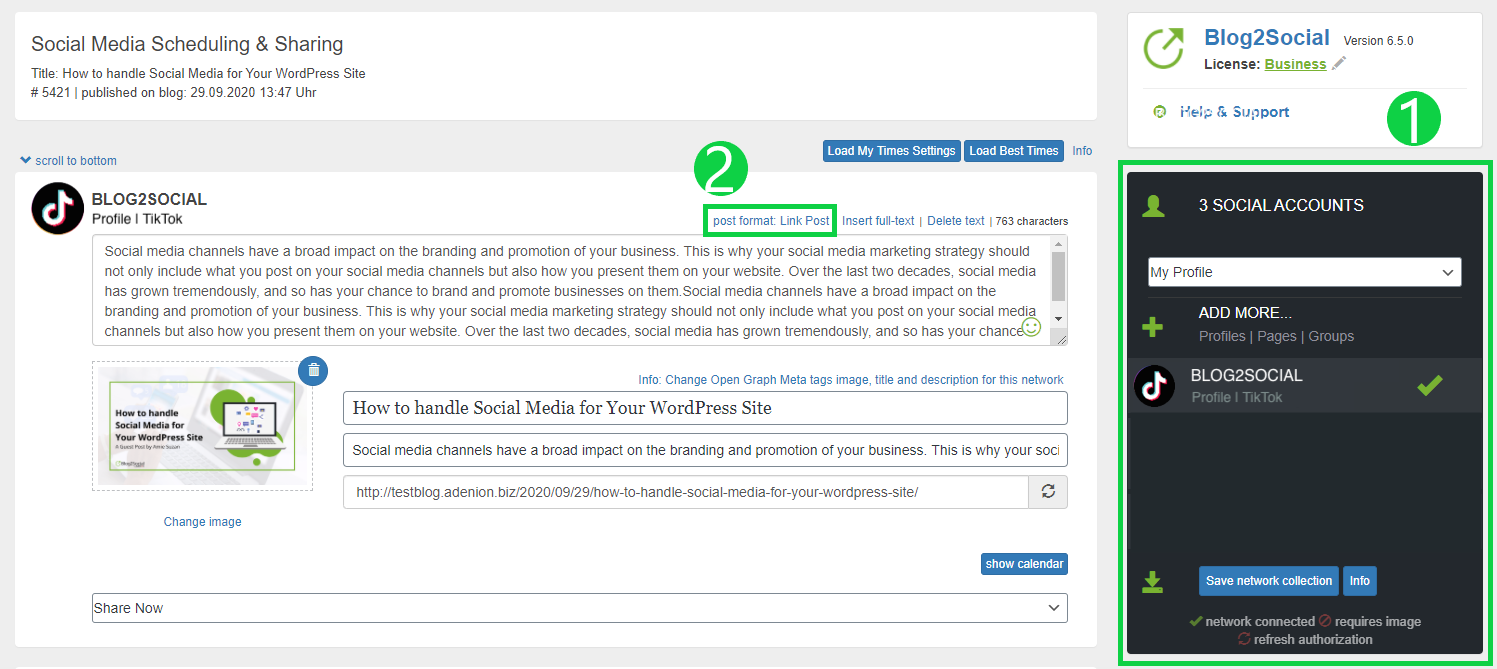Click the Change Open Graph Meta tags info link
This screenshot has width=1497, height=669.
(851, 380)
